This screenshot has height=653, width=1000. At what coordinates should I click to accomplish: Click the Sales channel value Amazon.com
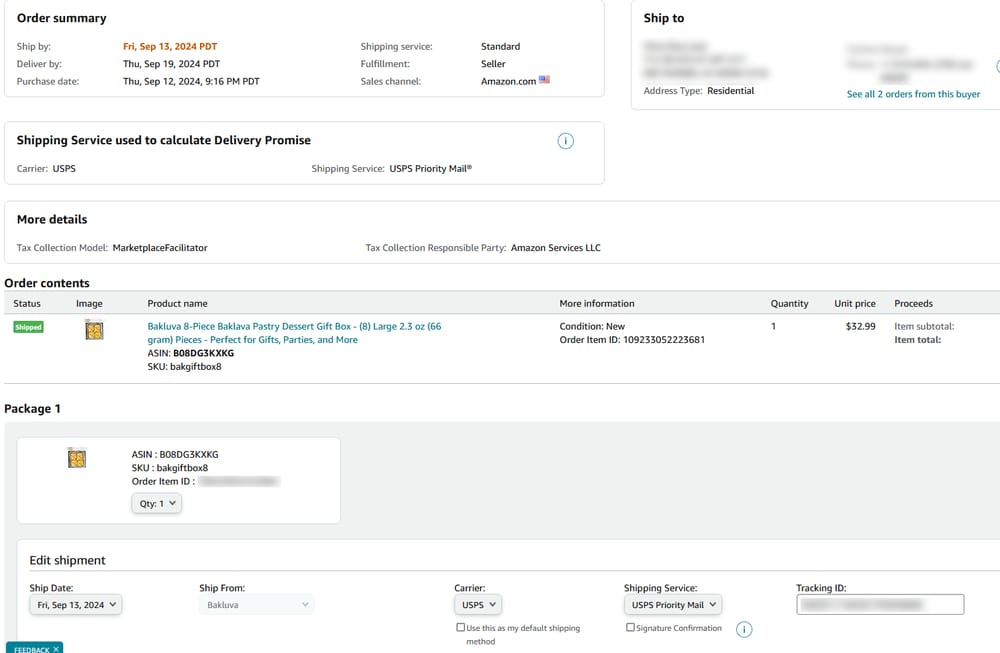coord(508,81)
